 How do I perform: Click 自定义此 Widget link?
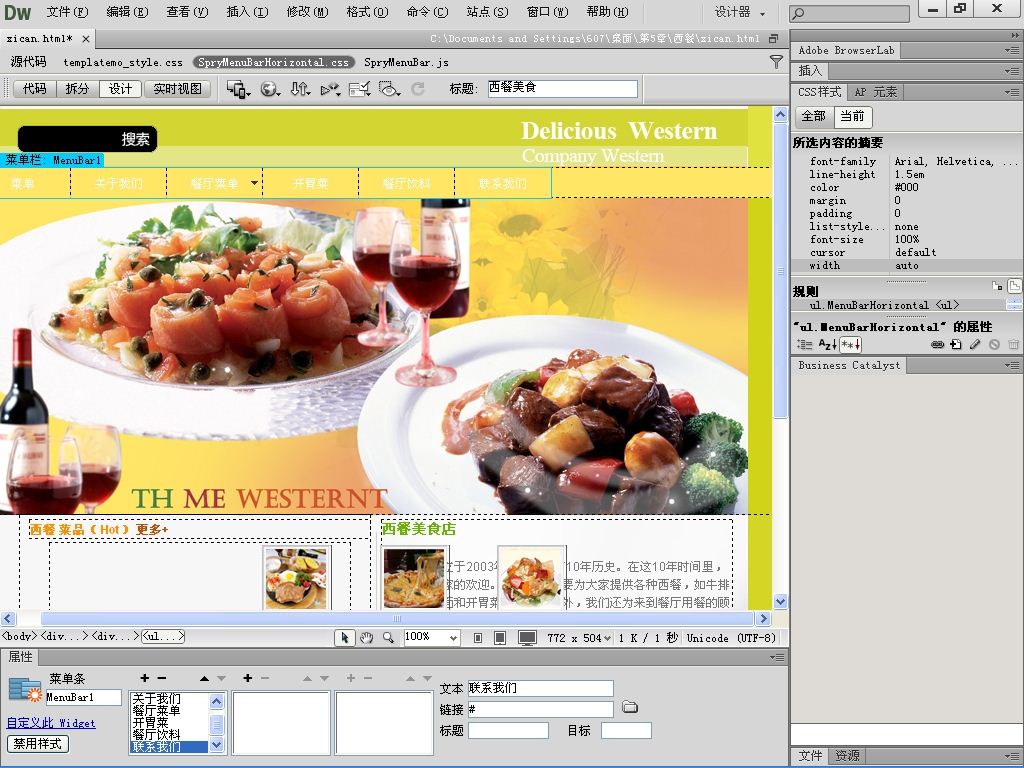(51, 723)
